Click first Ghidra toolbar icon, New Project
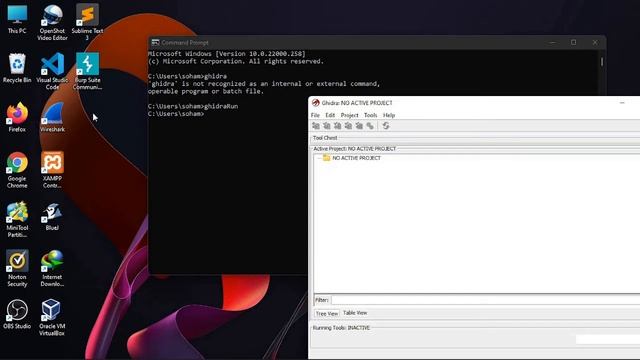 316,126
